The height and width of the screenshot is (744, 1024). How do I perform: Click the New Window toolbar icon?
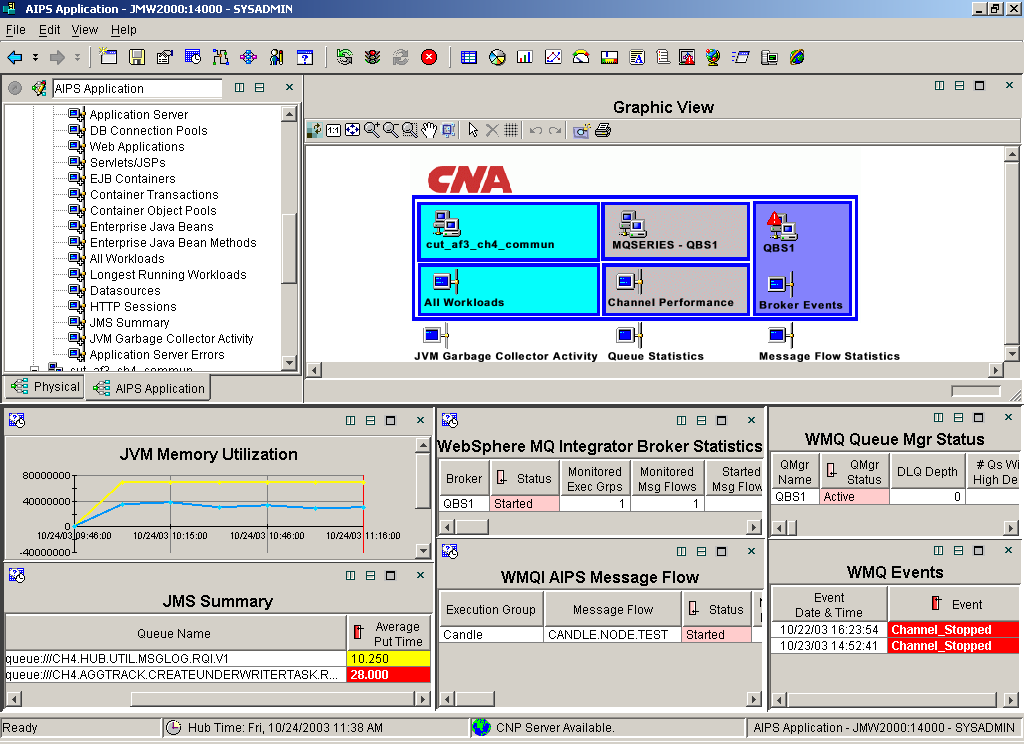click(x=108, y=57)
